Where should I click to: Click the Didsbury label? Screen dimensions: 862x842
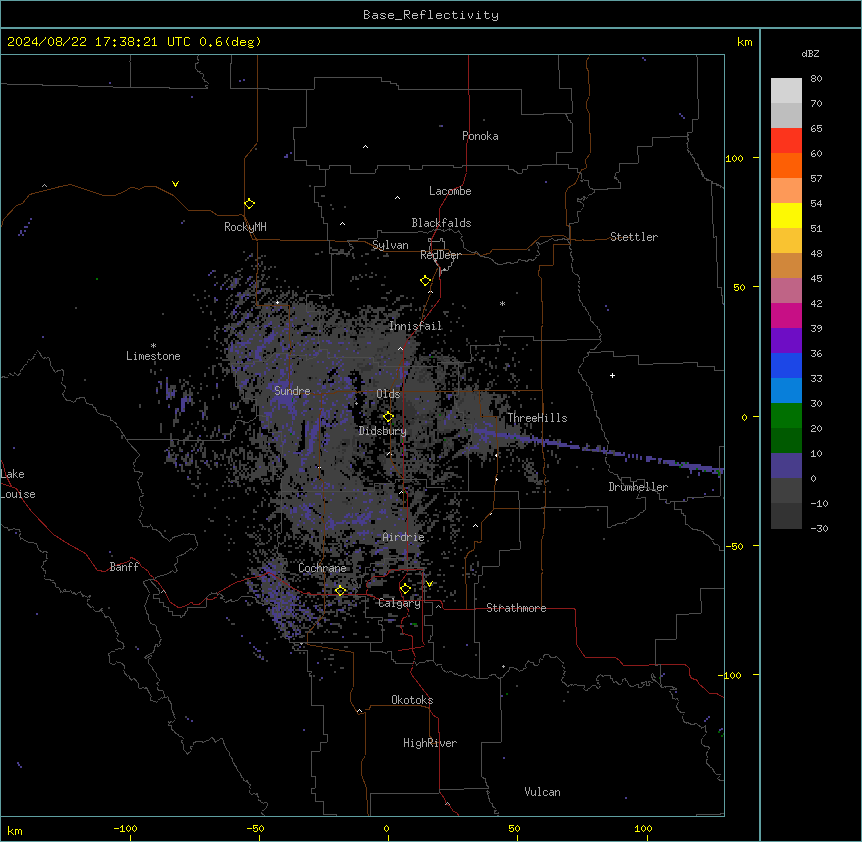(383, 431)
